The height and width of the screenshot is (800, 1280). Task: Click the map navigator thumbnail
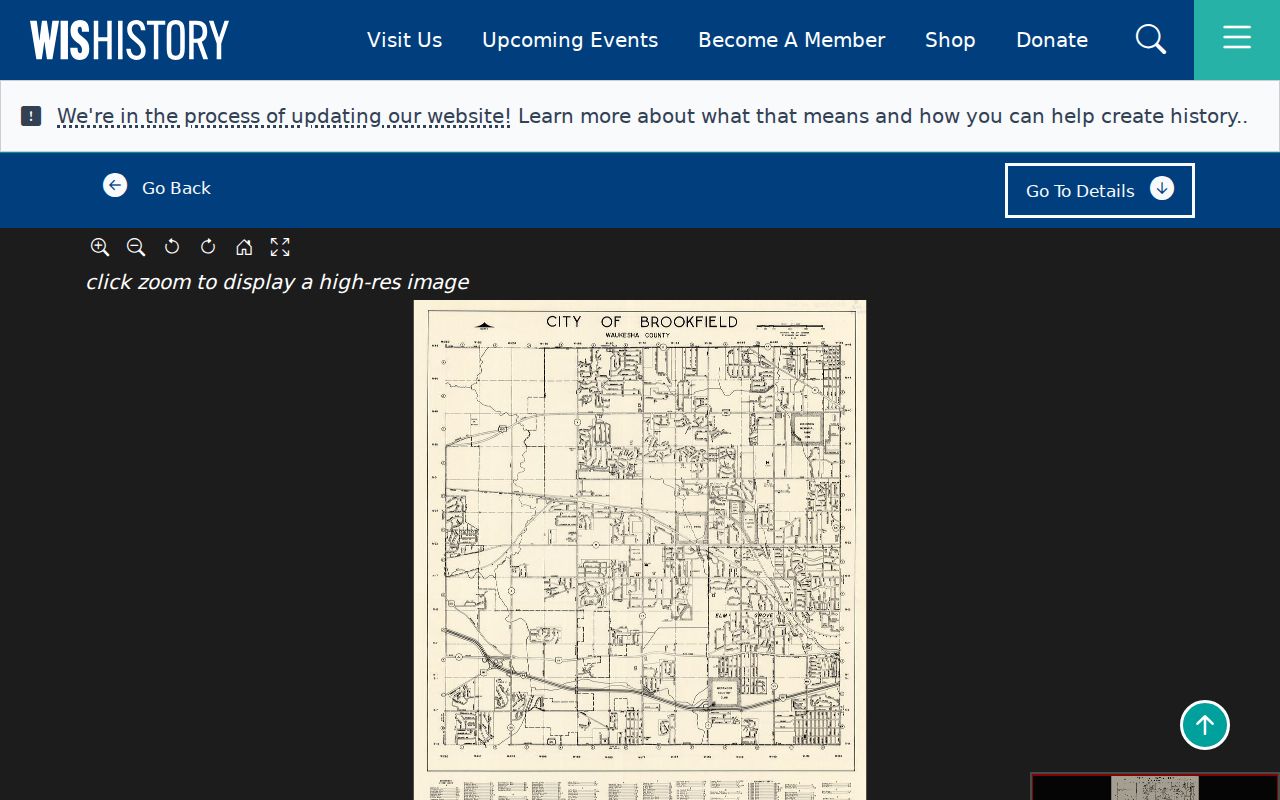pos(1155,787)
